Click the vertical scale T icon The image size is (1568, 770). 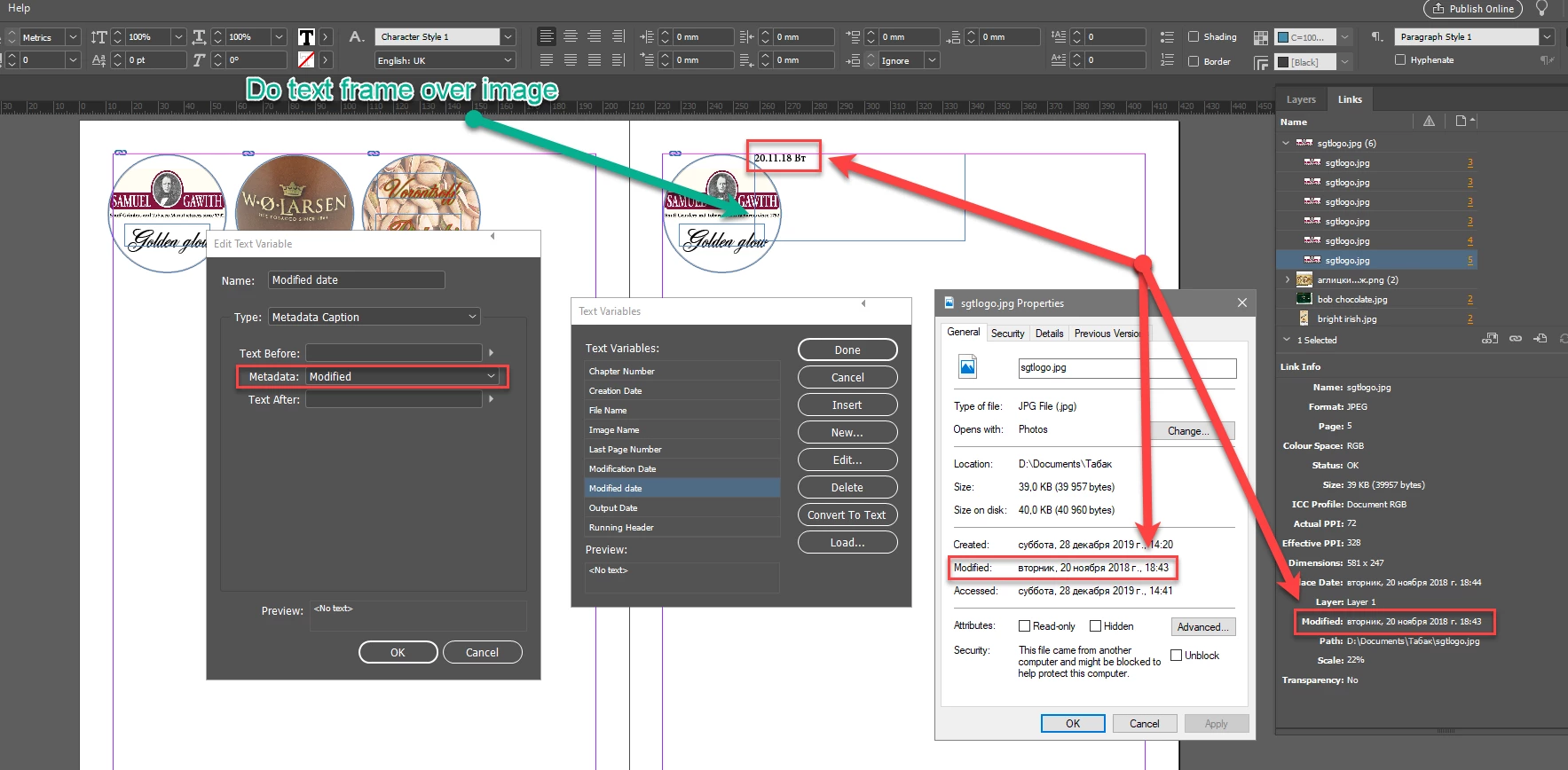[x=98, y=37]
